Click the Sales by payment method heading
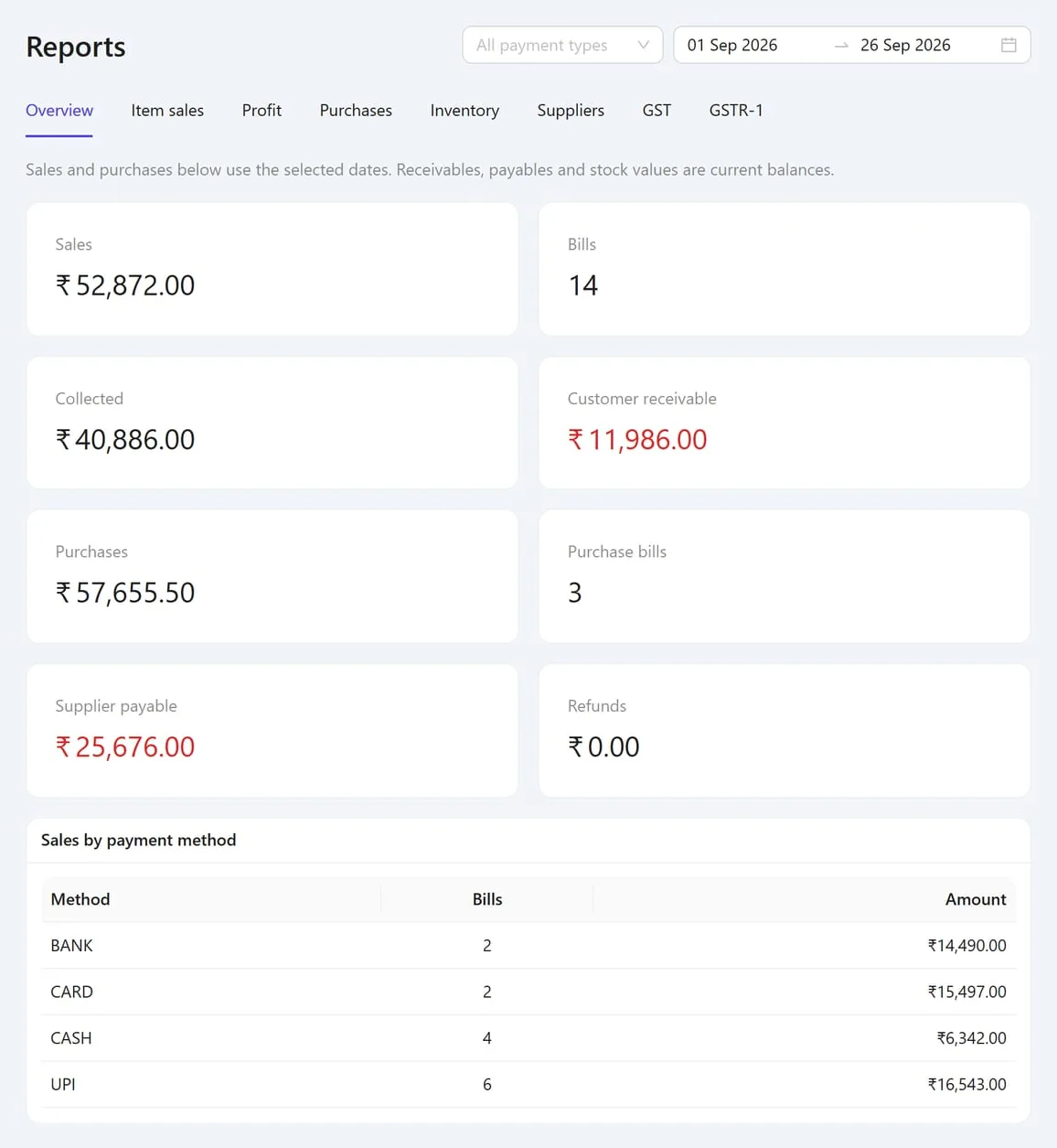The image size is (1057, 1148). 139,840
